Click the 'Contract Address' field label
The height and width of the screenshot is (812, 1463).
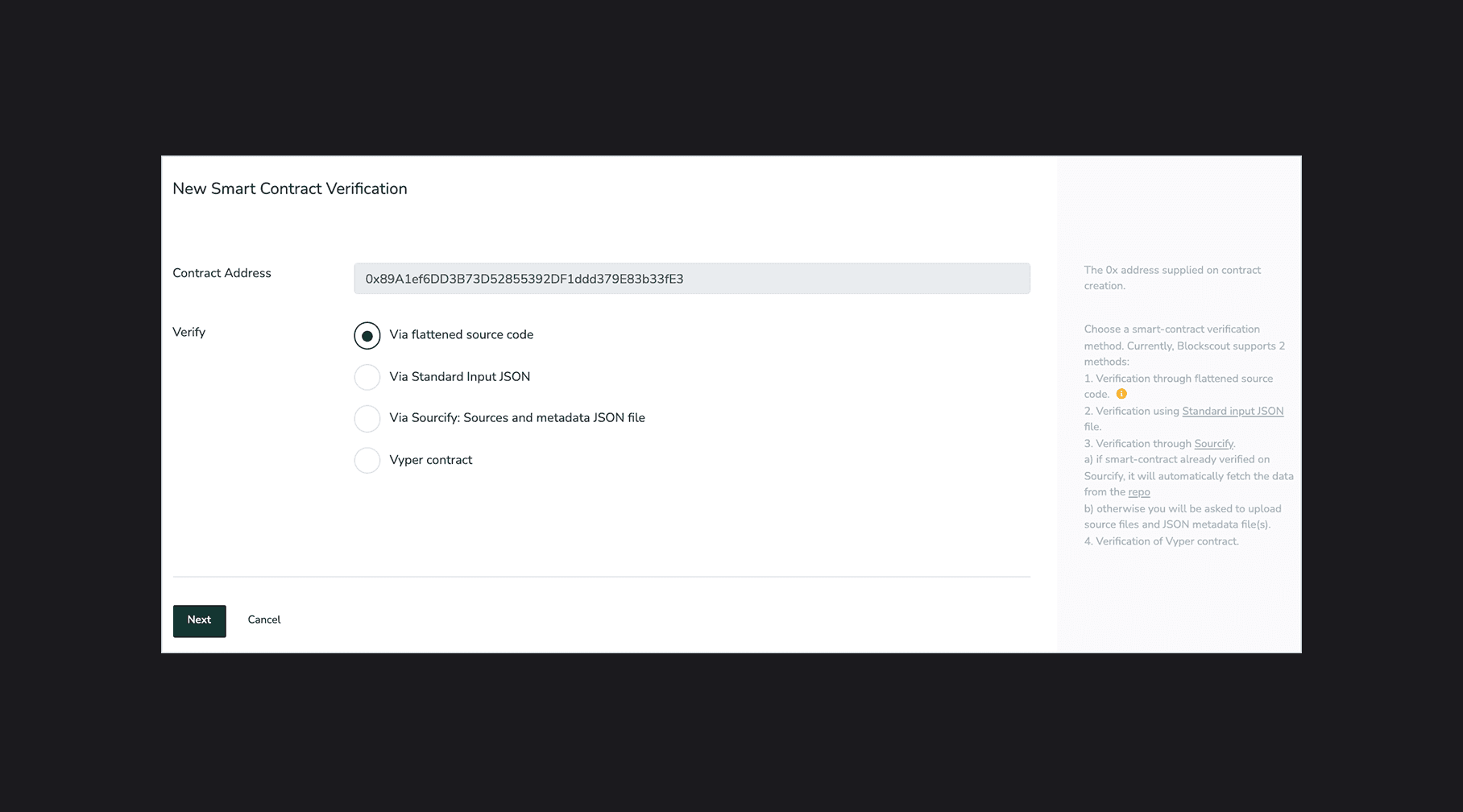click(222, 273)
